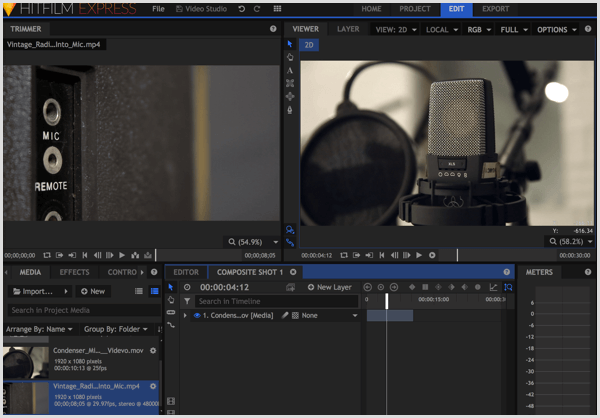Click the filter funnel icon in timeline
Screen dimensions: 600x418
187,301
